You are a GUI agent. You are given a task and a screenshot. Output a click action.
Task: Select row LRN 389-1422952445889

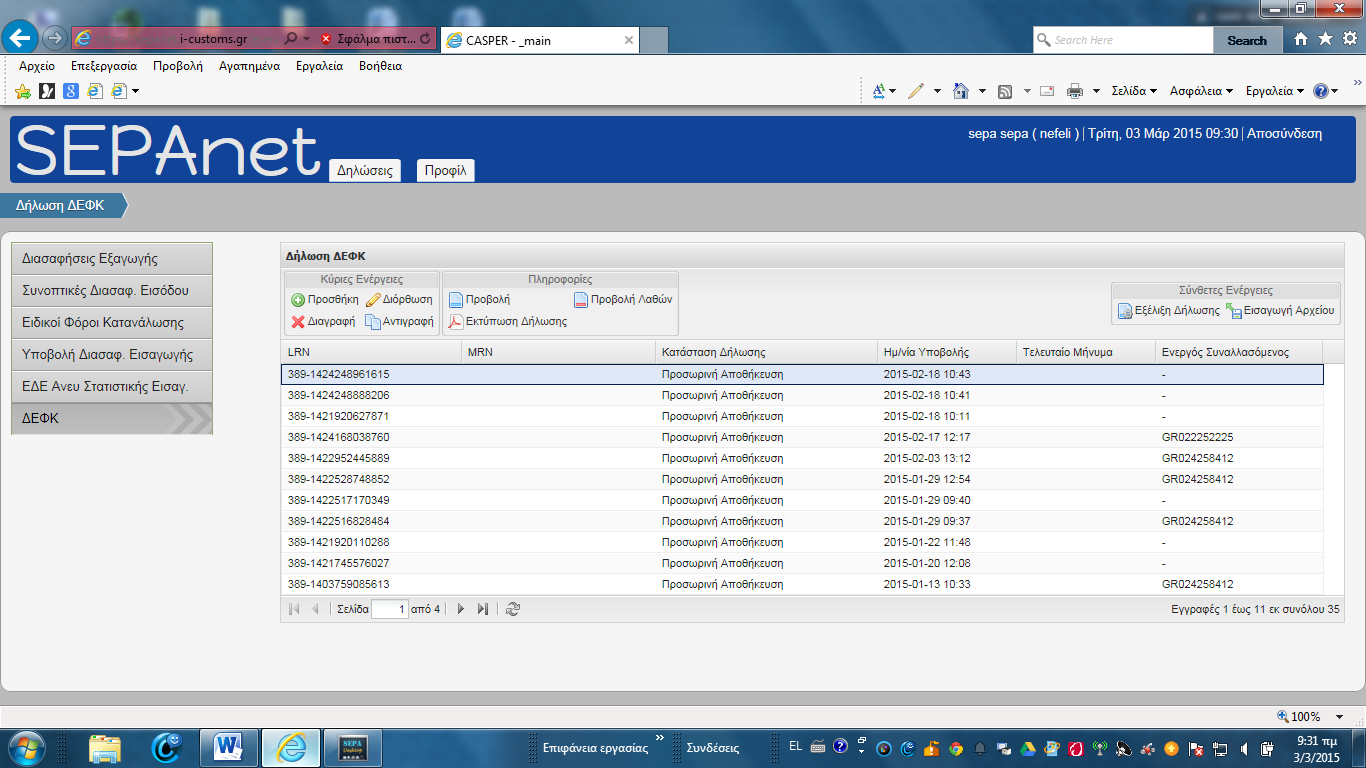[802, 458]
